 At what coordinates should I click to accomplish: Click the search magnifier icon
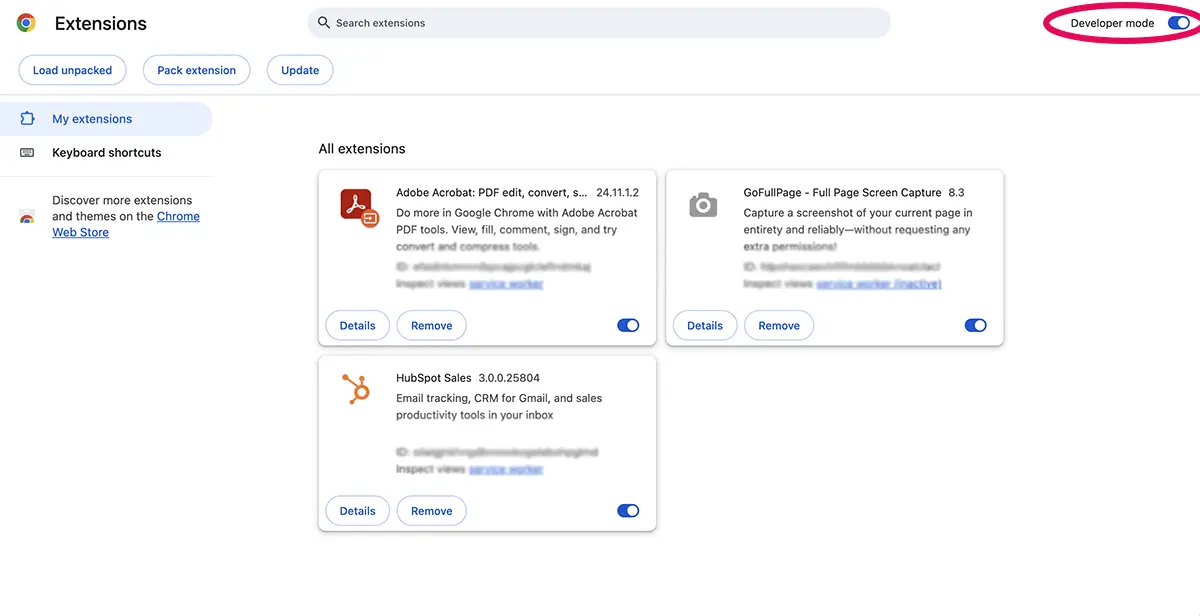324,23
